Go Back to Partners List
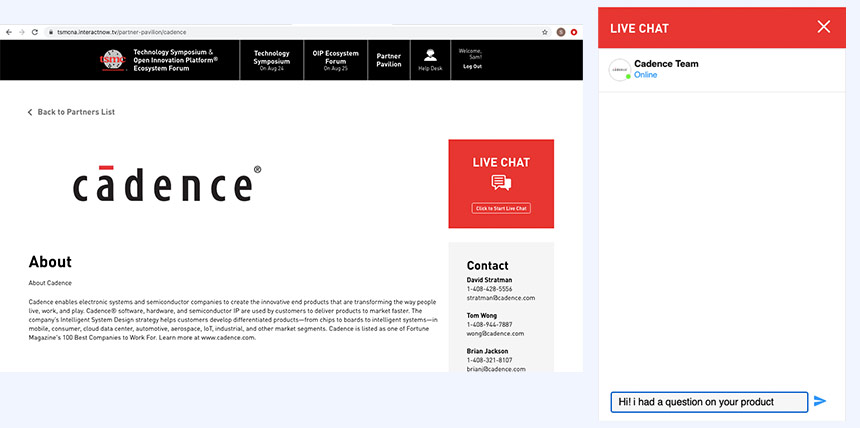This screenshot has width=860, height=428. coord(71,112)
